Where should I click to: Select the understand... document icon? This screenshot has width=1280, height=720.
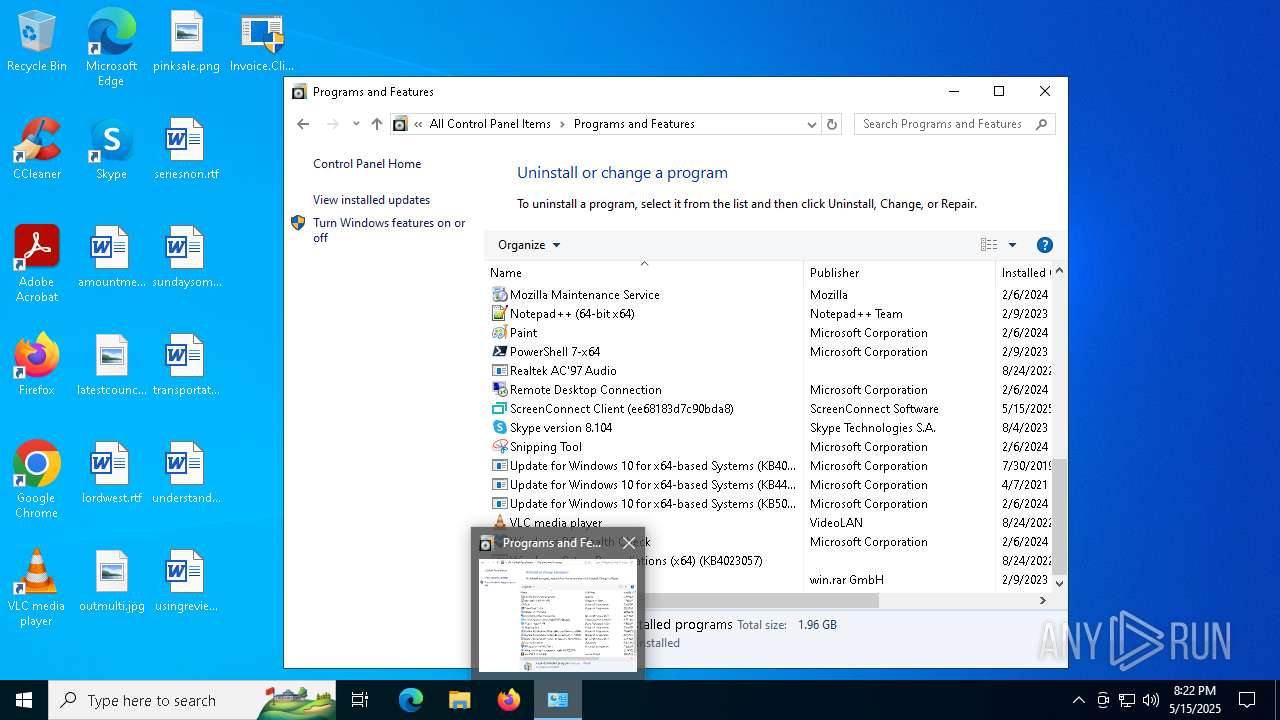[x=186, y=474]
